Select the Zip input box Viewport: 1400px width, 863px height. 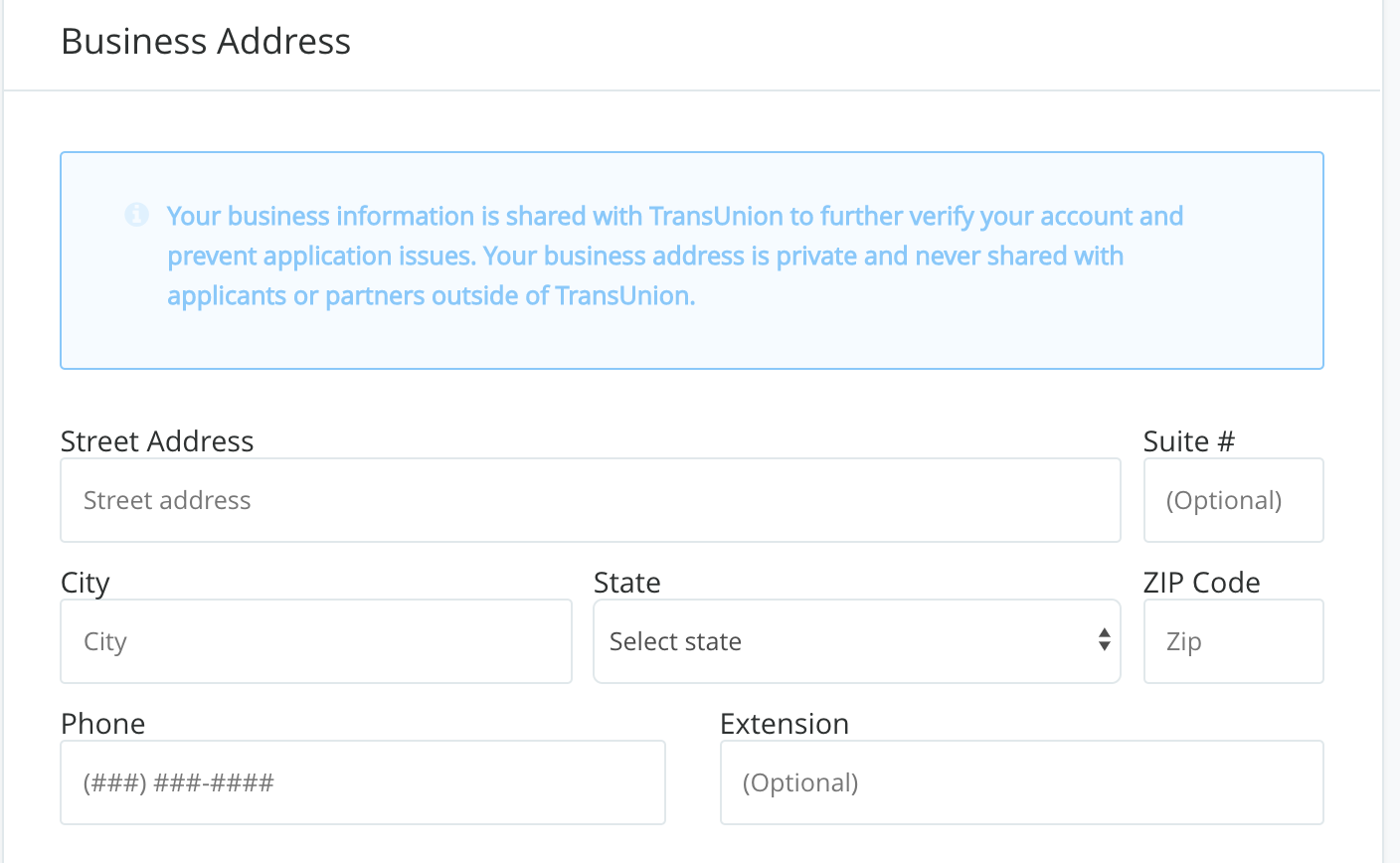coord(1233,641)
